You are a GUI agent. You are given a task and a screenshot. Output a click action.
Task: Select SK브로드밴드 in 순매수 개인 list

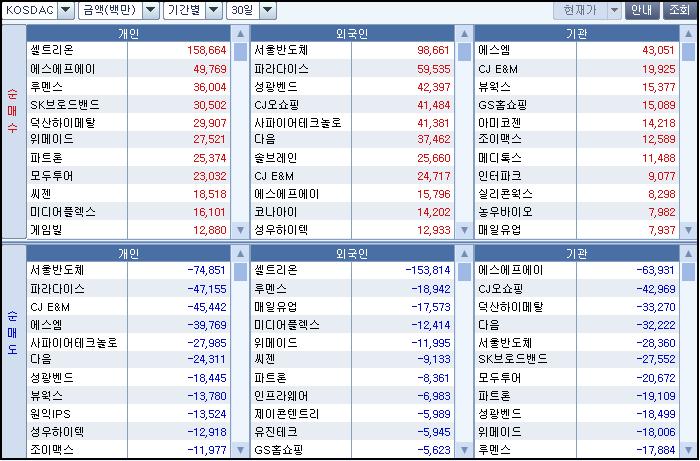tap(65, 105)
